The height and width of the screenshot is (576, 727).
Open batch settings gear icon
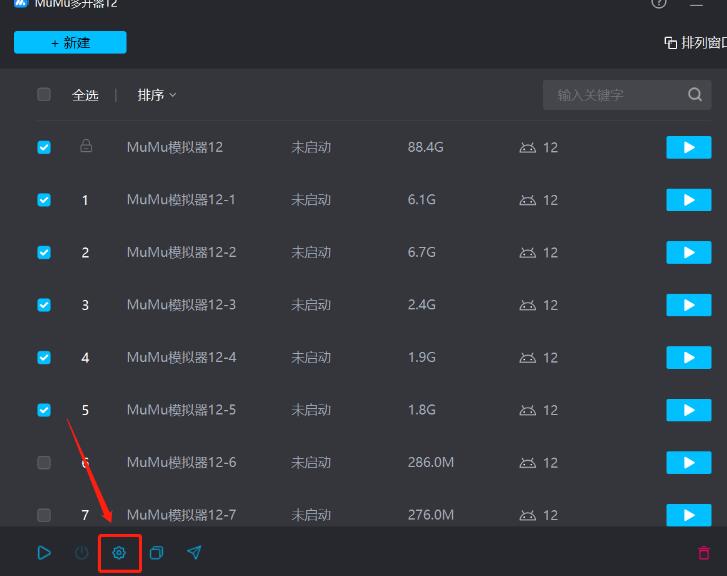click(119, 552)
